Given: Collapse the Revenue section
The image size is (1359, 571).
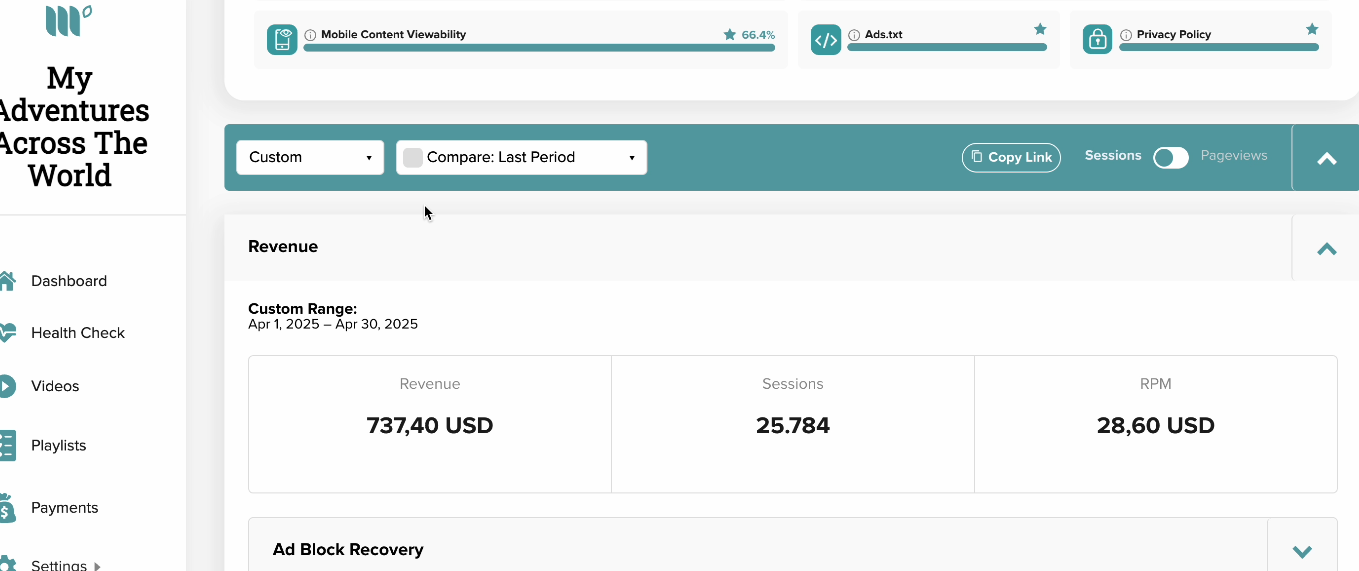Looking at the screenshot, I should tap(1327, 248).
